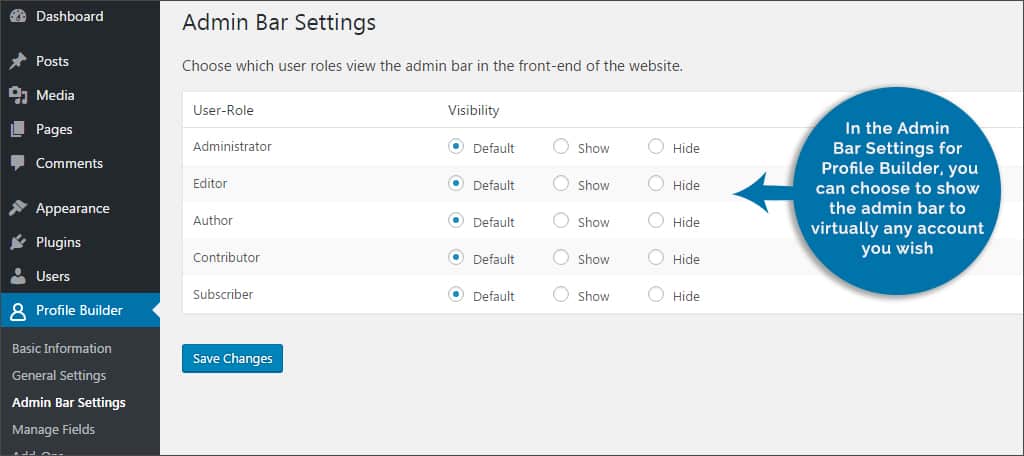
Task: Select Default for Author role
Action: pos(456,220)
